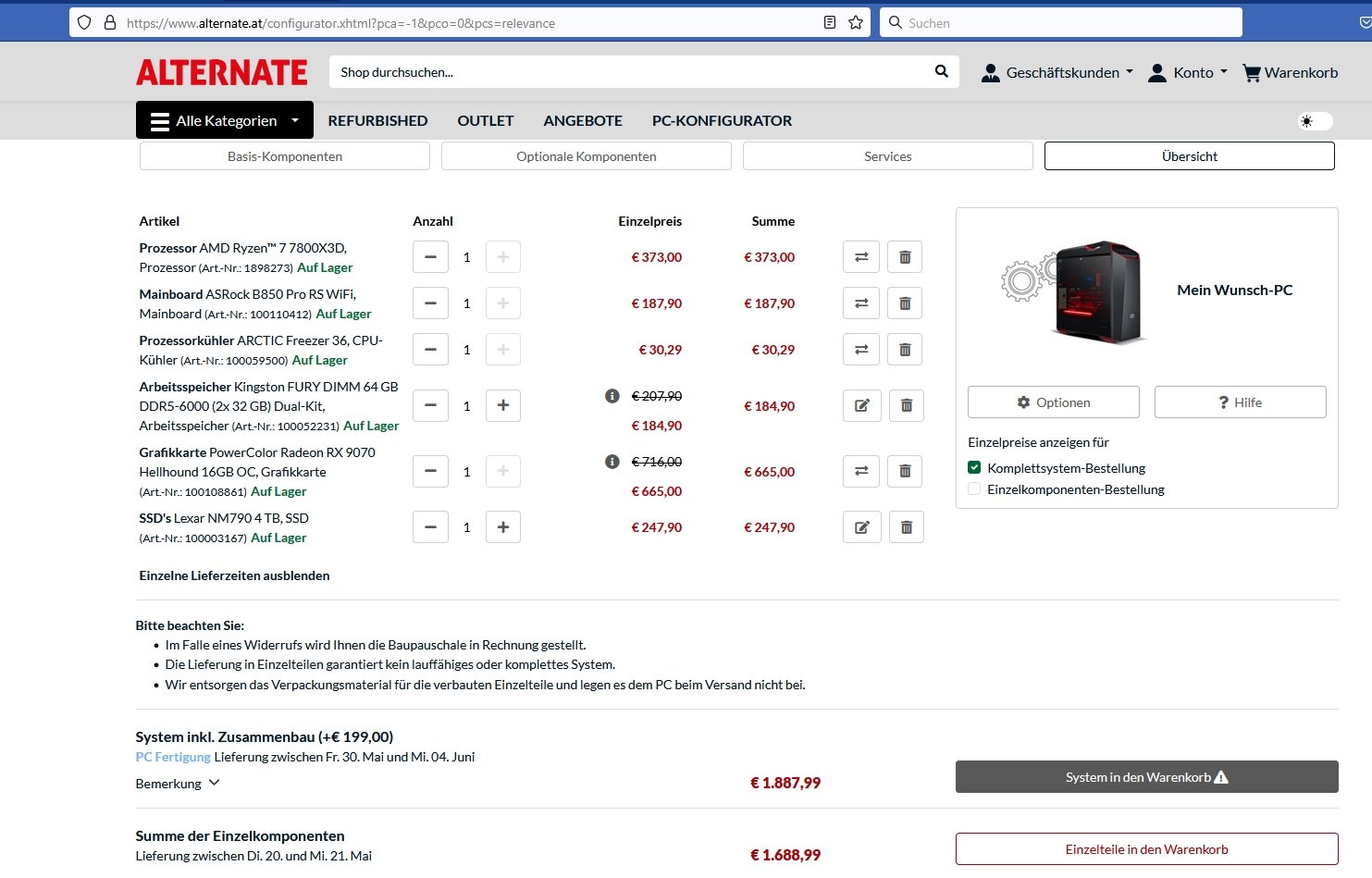Expand the Geschäftskunden menu

point(1057,72)
